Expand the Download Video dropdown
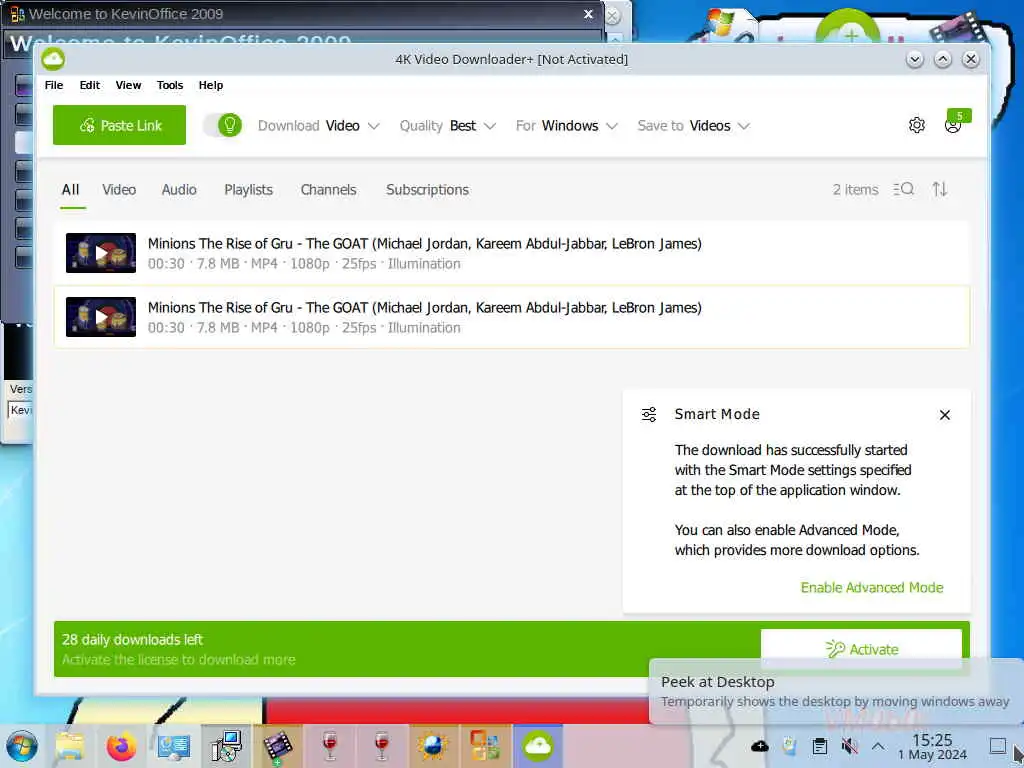 pos(318,125)
